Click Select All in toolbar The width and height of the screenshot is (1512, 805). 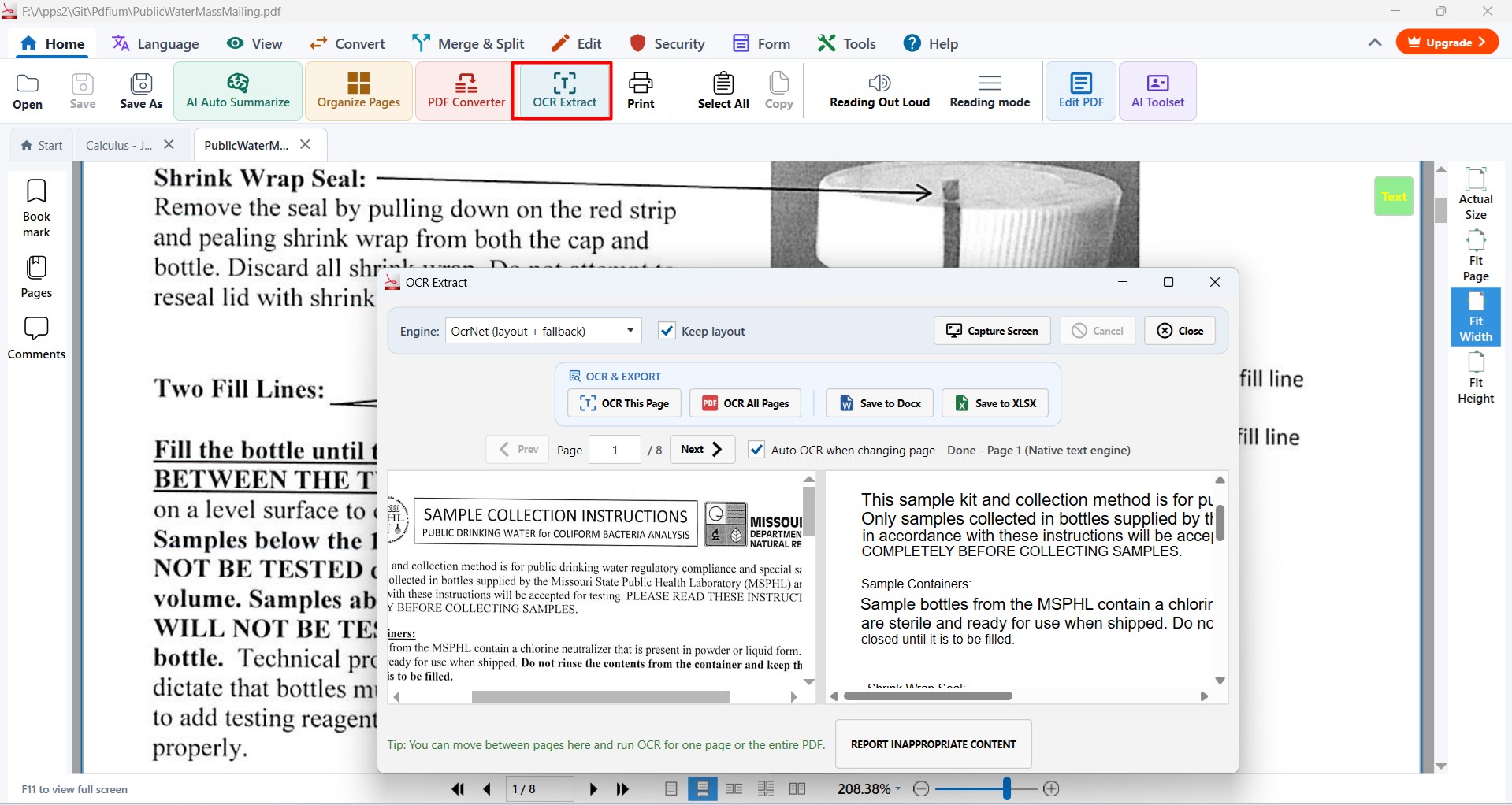(x=723, y=91)
